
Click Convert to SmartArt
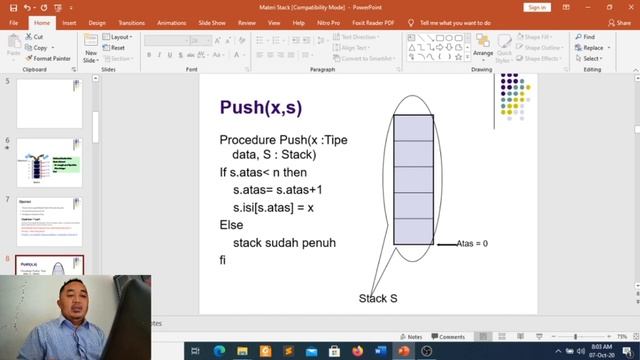364,58
